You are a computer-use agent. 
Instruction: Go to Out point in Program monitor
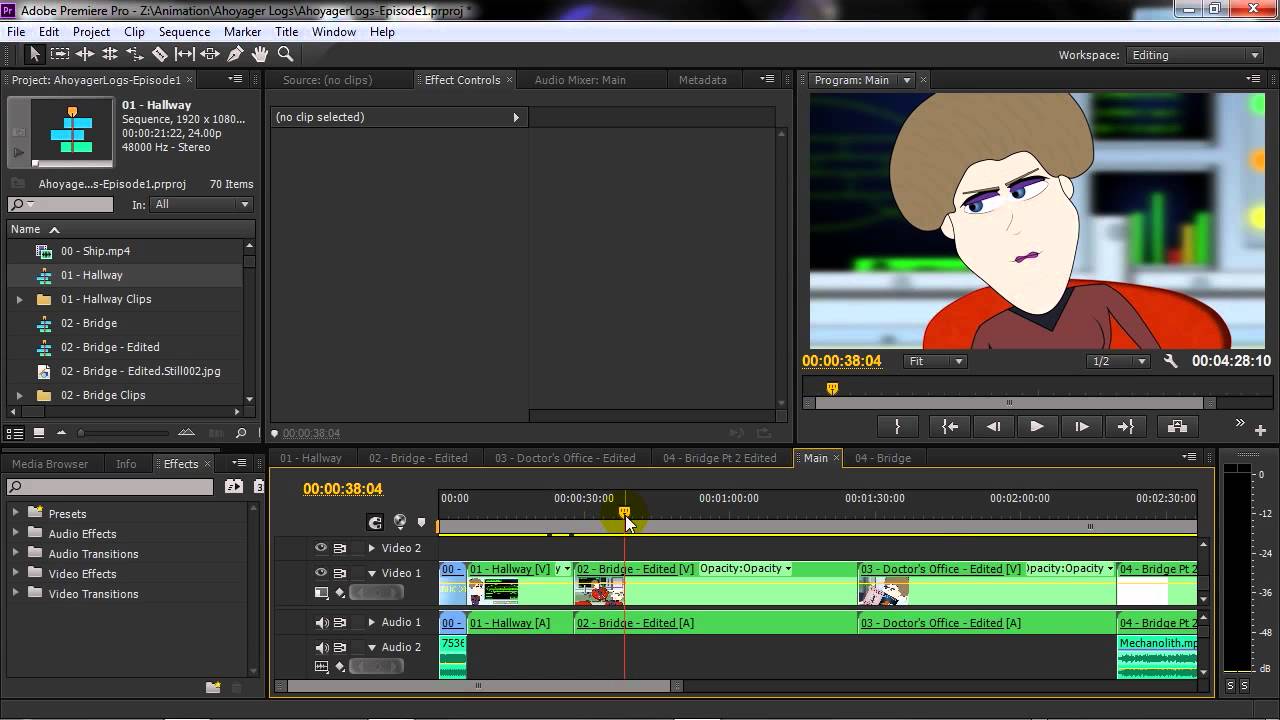point(1125,426)
